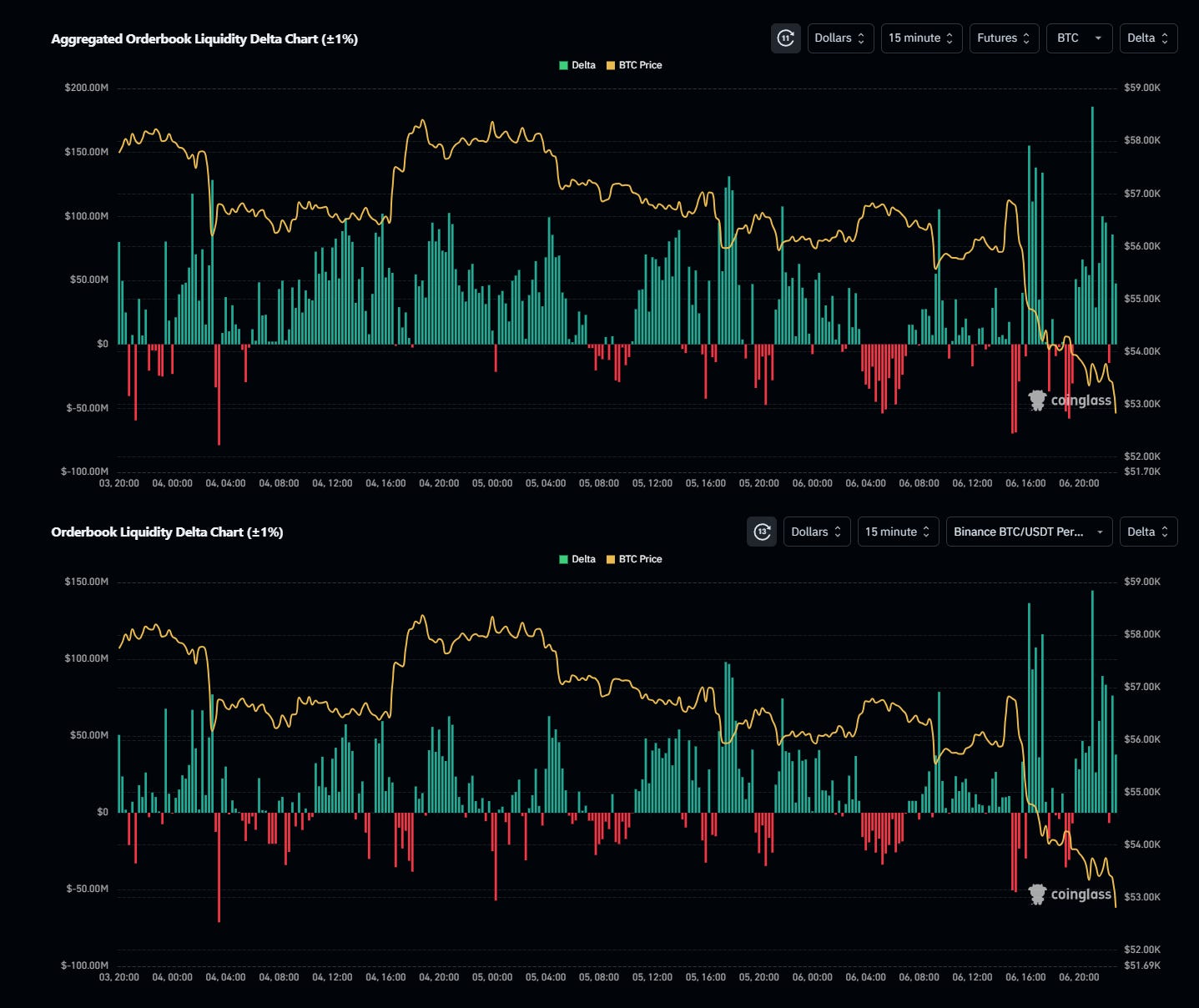Open the Futures market type dropdown
Viewport: 1199px width, 1008px height.
[1004, 38]
